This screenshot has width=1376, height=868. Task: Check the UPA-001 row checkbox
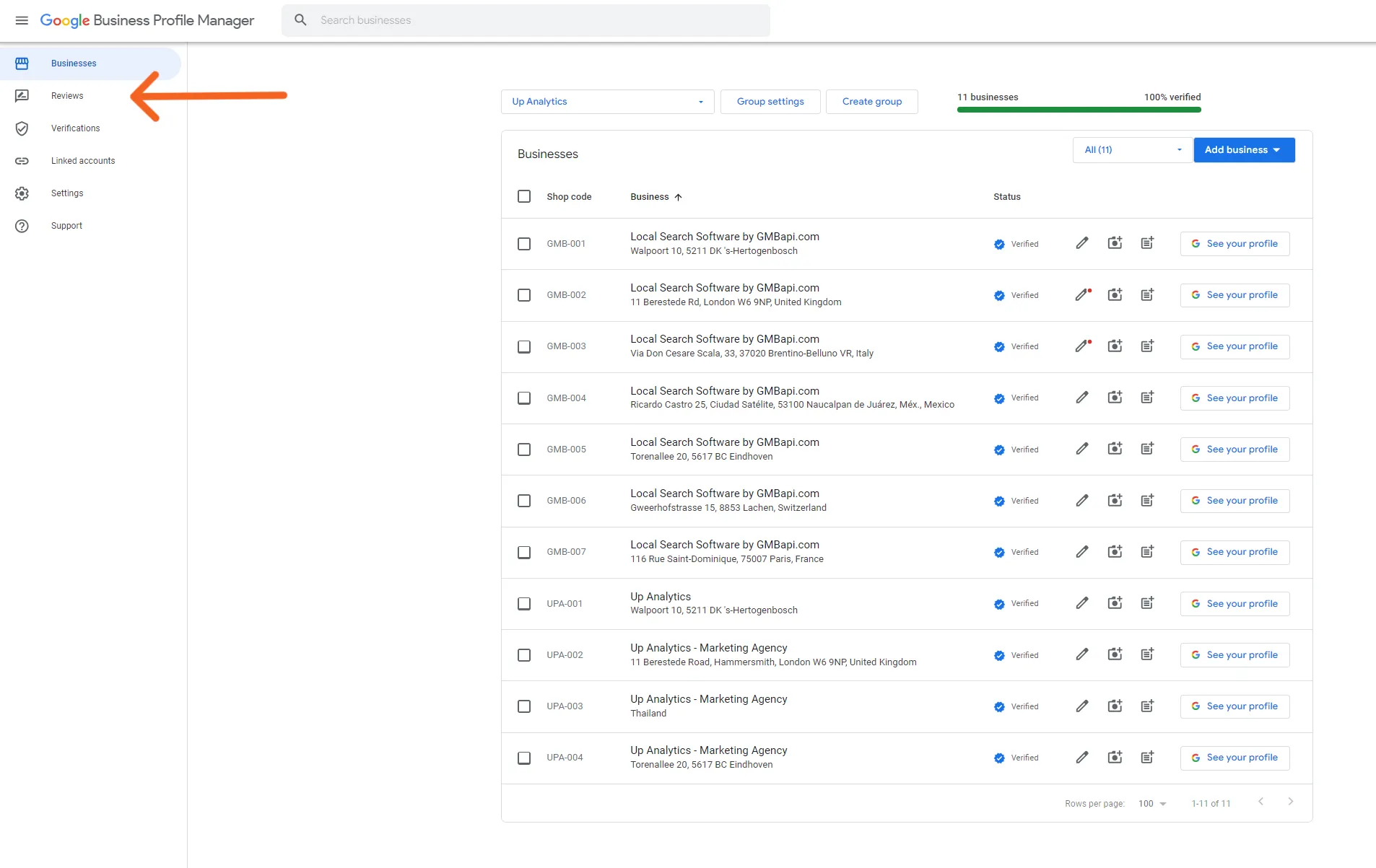tap(524, 604)
